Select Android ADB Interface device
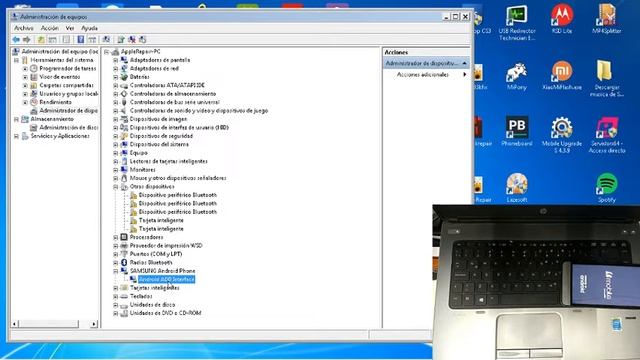 (x=166, y=279)
